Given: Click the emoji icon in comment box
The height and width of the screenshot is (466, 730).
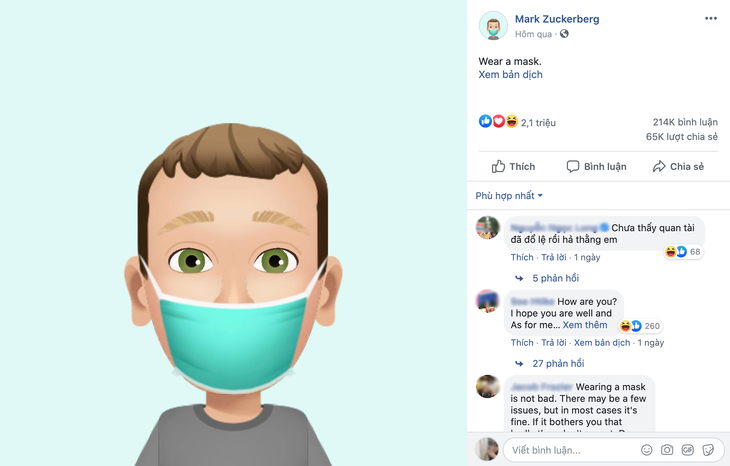Looking at the screenshot, I should coord(647,450).
